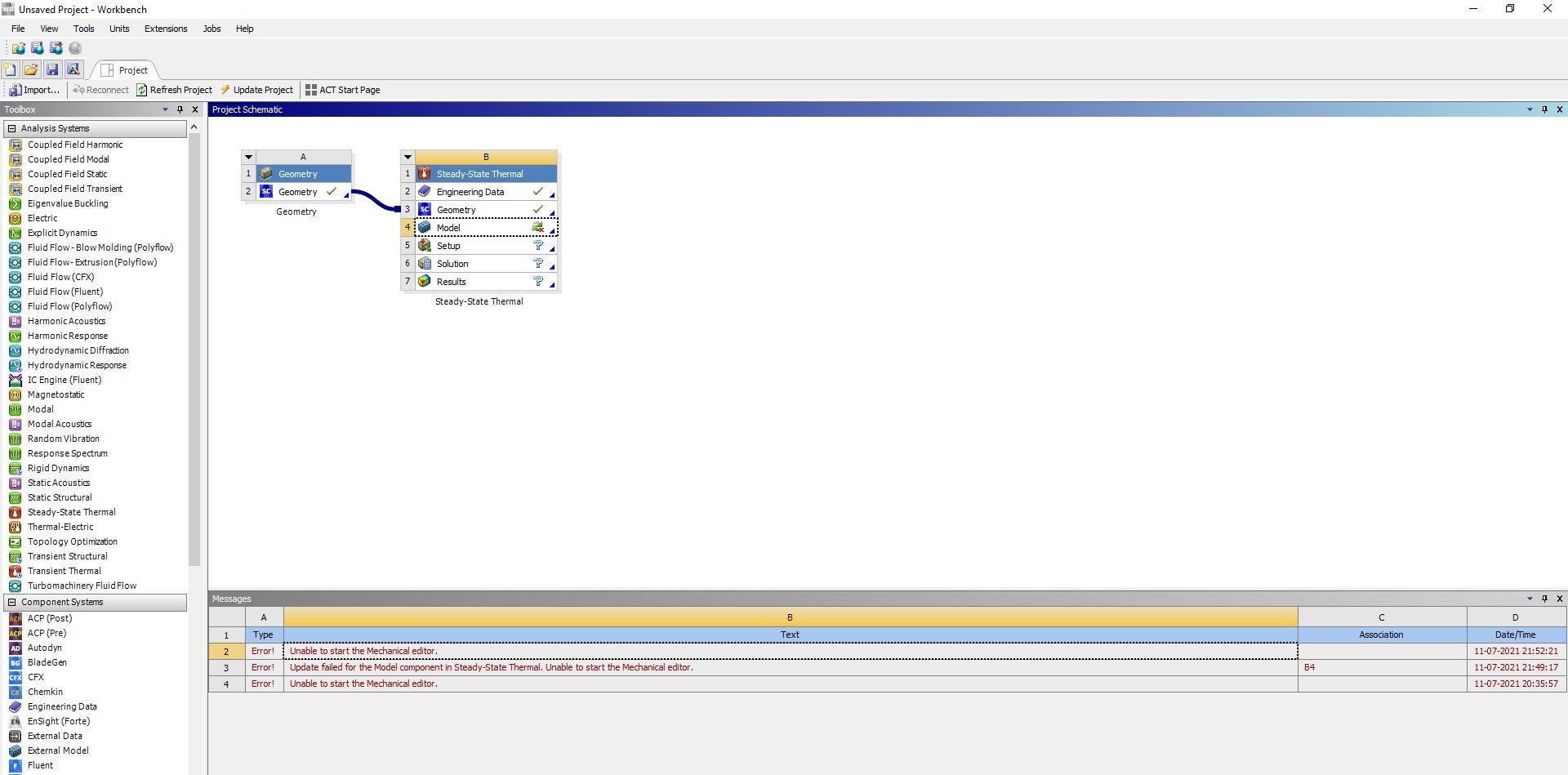Select IC Engine (Fluent) in Toolbox
The height and width of the screenshot is (775, 1568).
click(64, 380)
